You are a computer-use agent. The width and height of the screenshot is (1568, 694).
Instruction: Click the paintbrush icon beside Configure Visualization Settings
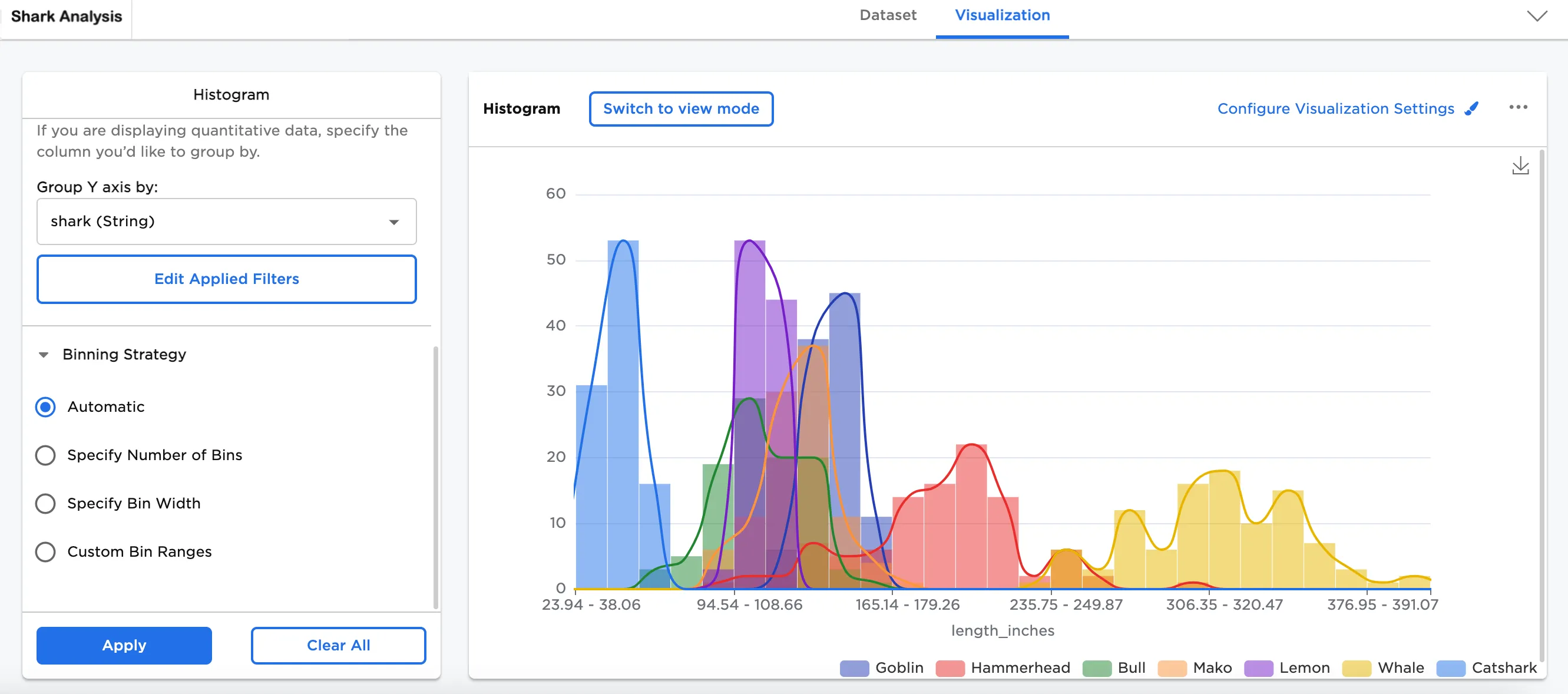point(1471,109)
